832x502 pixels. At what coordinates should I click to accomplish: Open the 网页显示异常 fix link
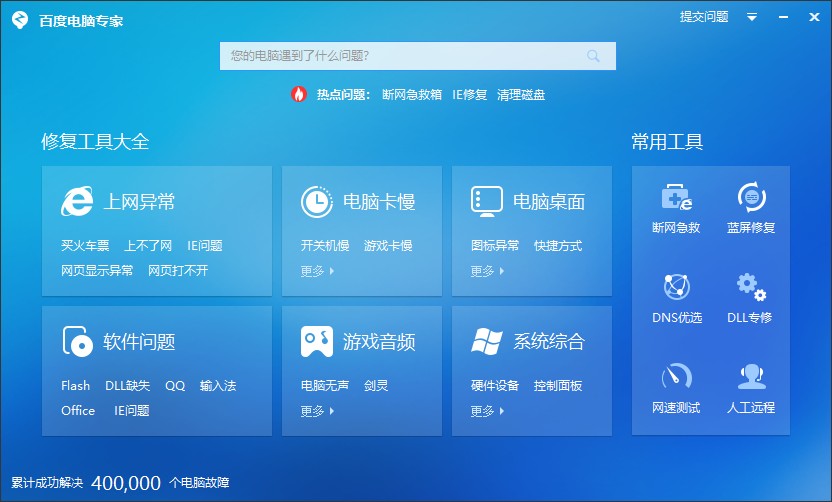click(x=97, y=271)
